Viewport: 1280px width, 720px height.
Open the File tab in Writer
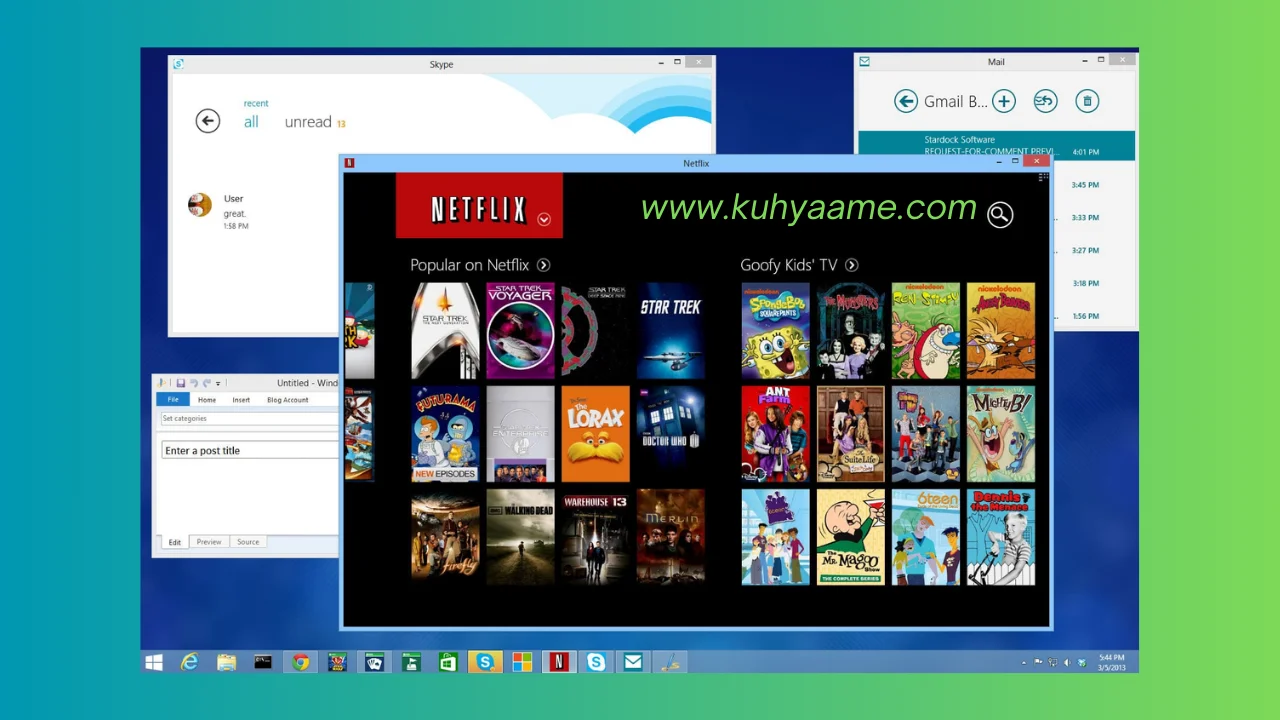click(173, 399)
